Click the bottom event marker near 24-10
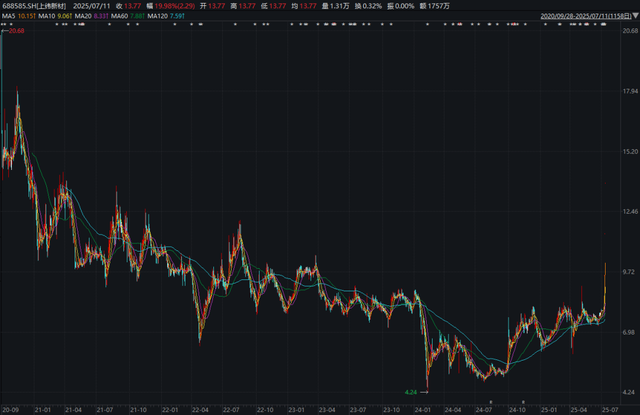Image resolution: width=640 pixels, height=415 pixels. 523,402
